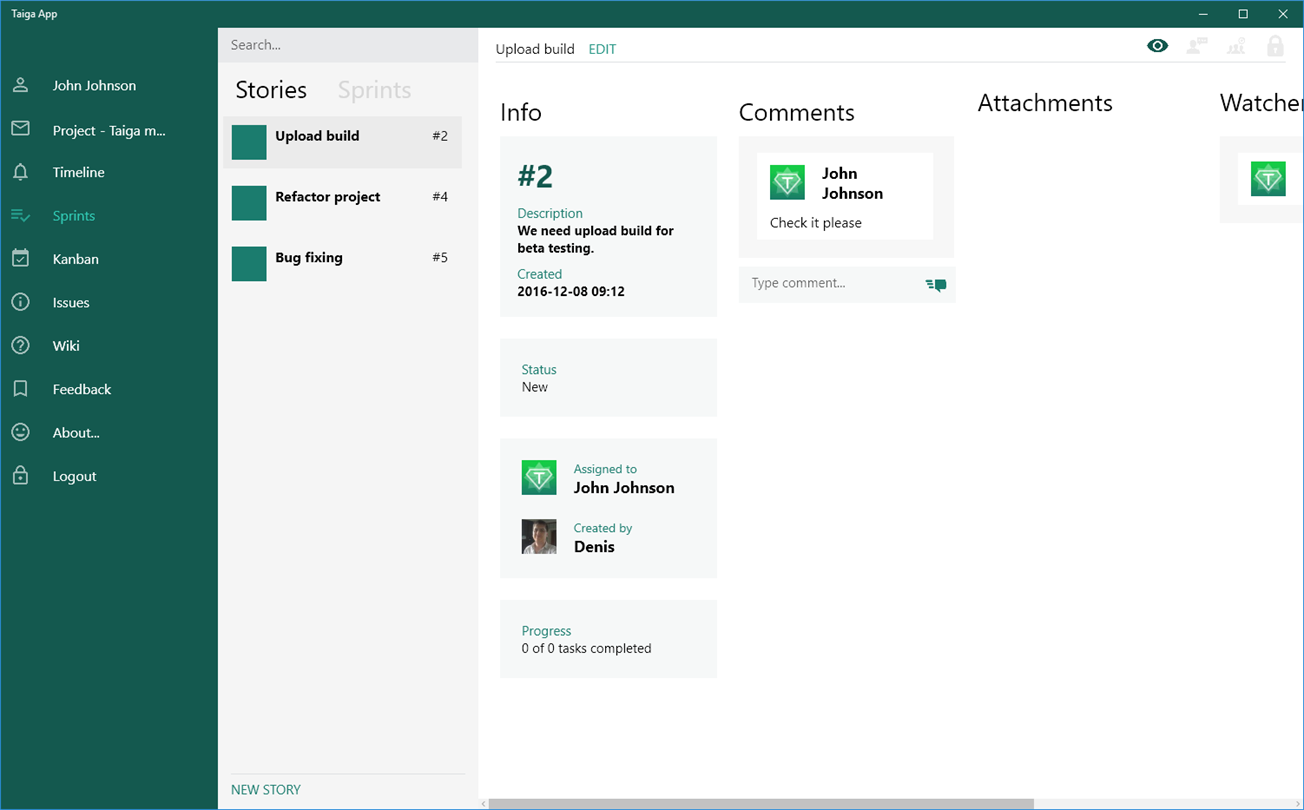Screen dimensions: 1304x810
Task: Click the EDIT link
Action: tap(602, 49)
